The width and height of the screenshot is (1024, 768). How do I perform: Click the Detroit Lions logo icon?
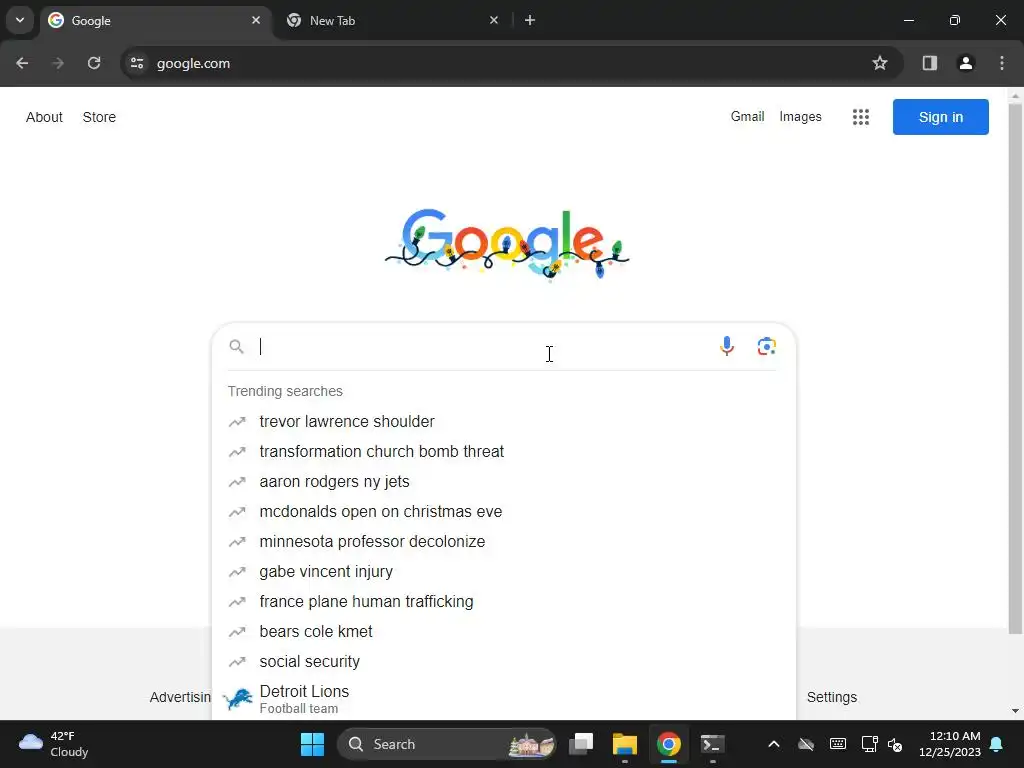pos(238,699)
